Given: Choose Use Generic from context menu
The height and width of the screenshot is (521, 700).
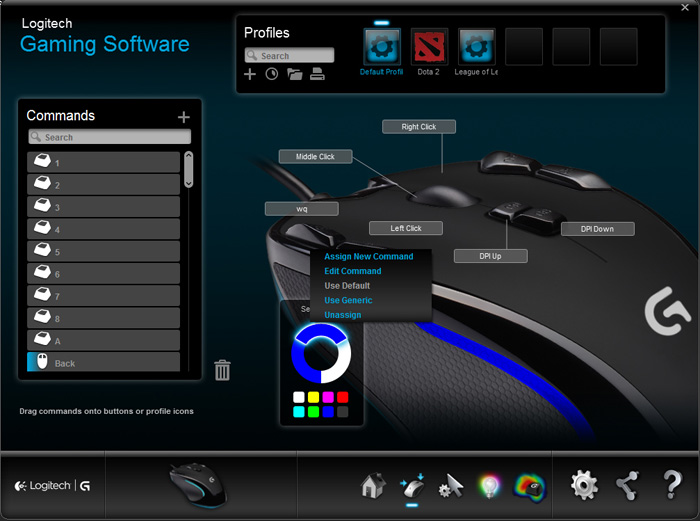Looking at the screenshot, I should pos(348,300).
